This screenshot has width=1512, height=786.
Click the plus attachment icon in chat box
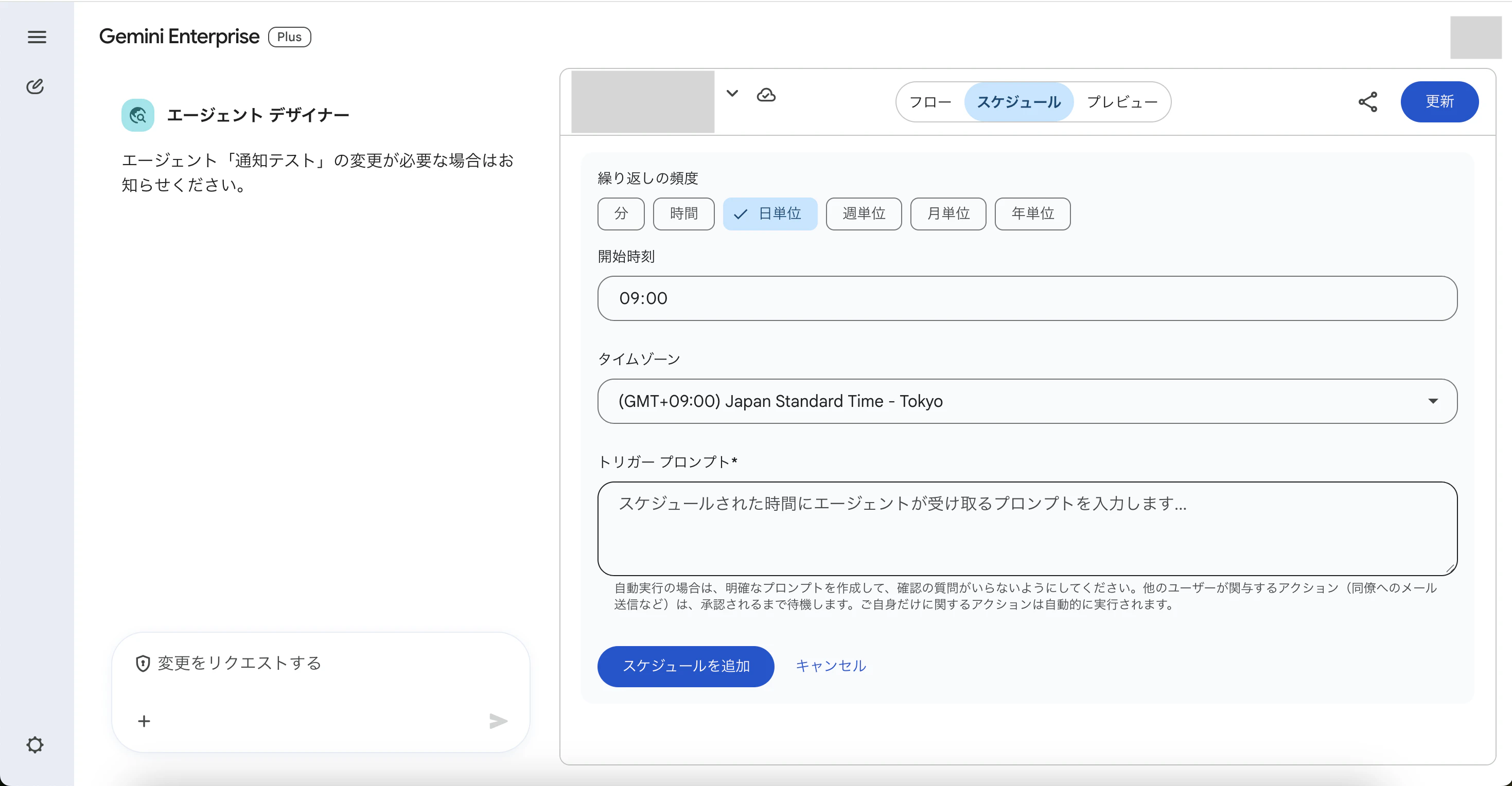click(144, 721)
